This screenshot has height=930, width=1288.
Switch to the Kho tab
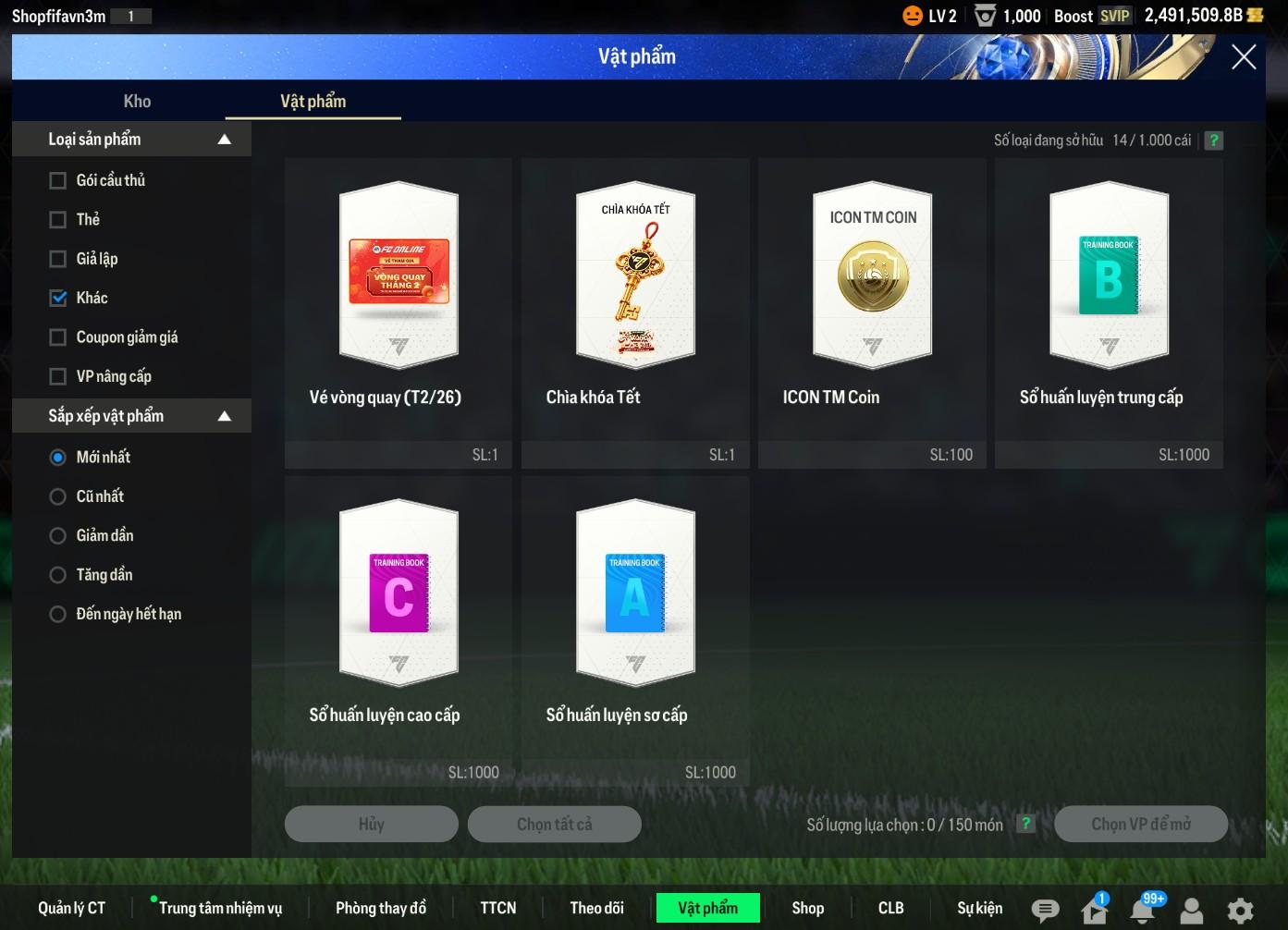137,101
